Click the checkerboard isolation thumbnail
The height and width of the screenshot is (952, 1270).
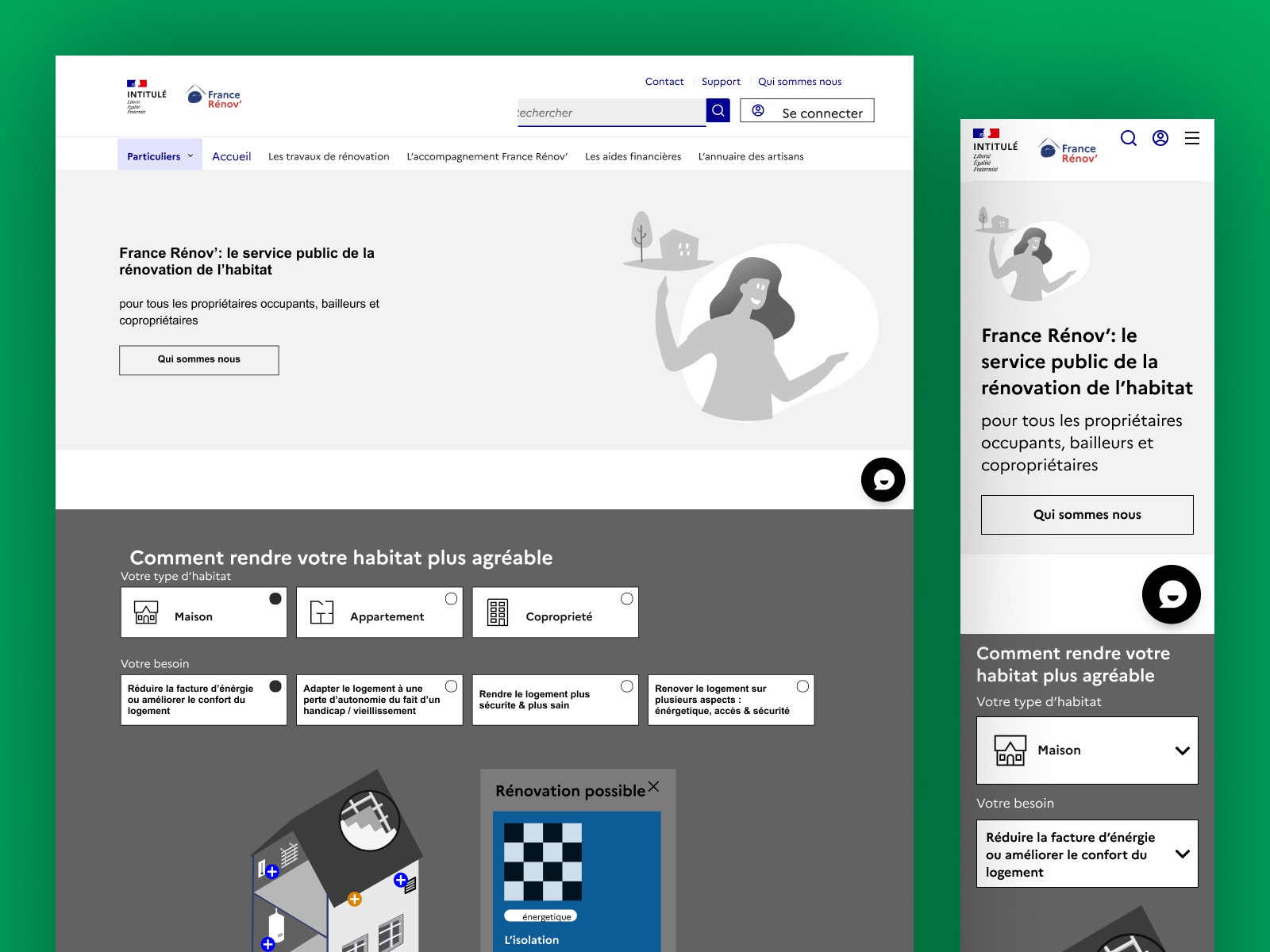coord(543,862)
